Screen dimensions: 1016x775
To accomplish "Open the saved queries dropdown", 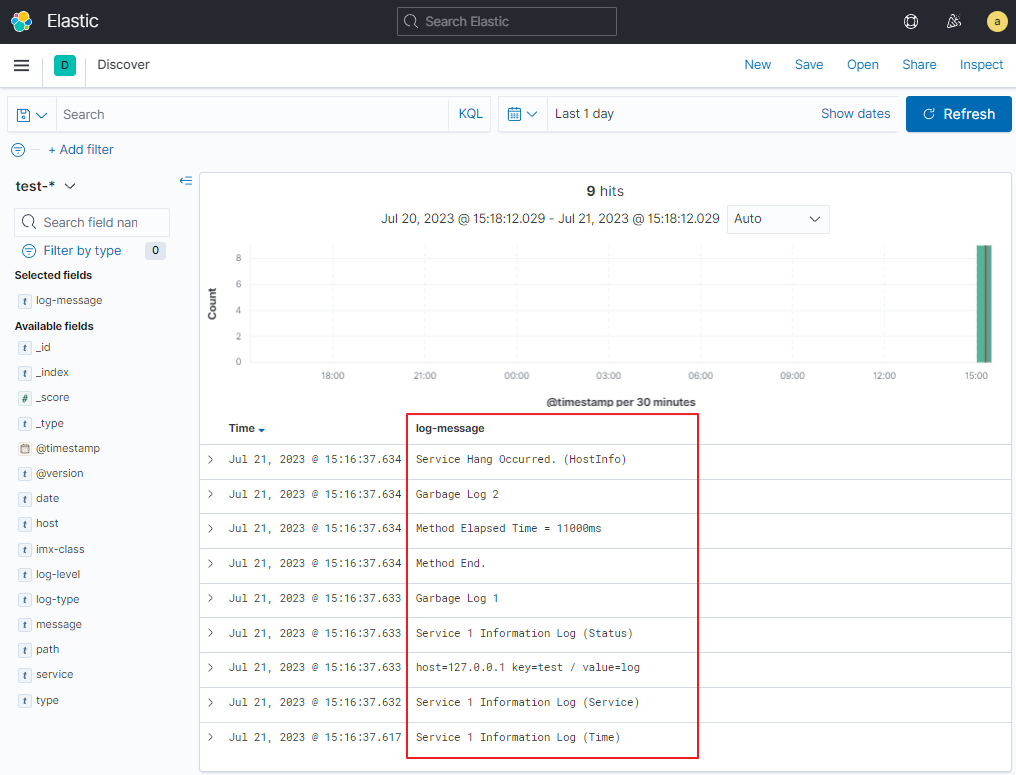I will click(32, 115).
